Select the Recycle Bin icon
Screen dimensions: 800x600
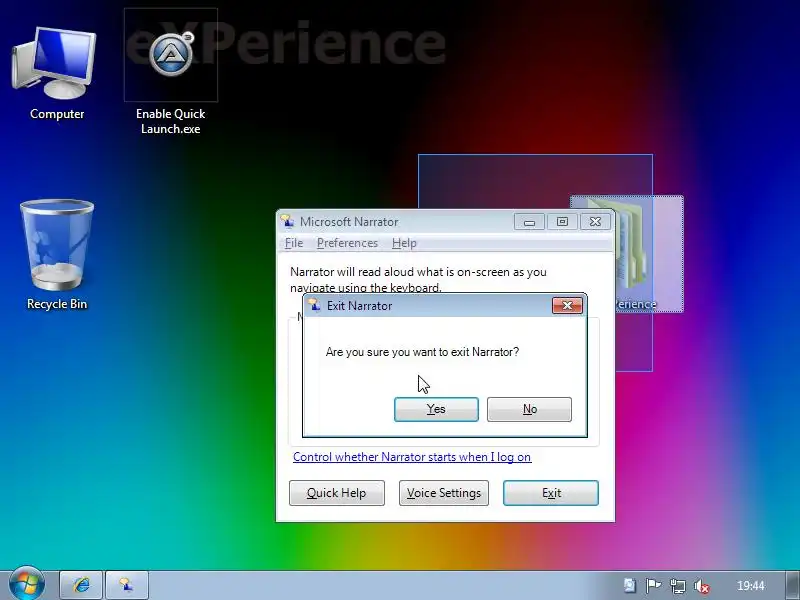pos(57,255)
